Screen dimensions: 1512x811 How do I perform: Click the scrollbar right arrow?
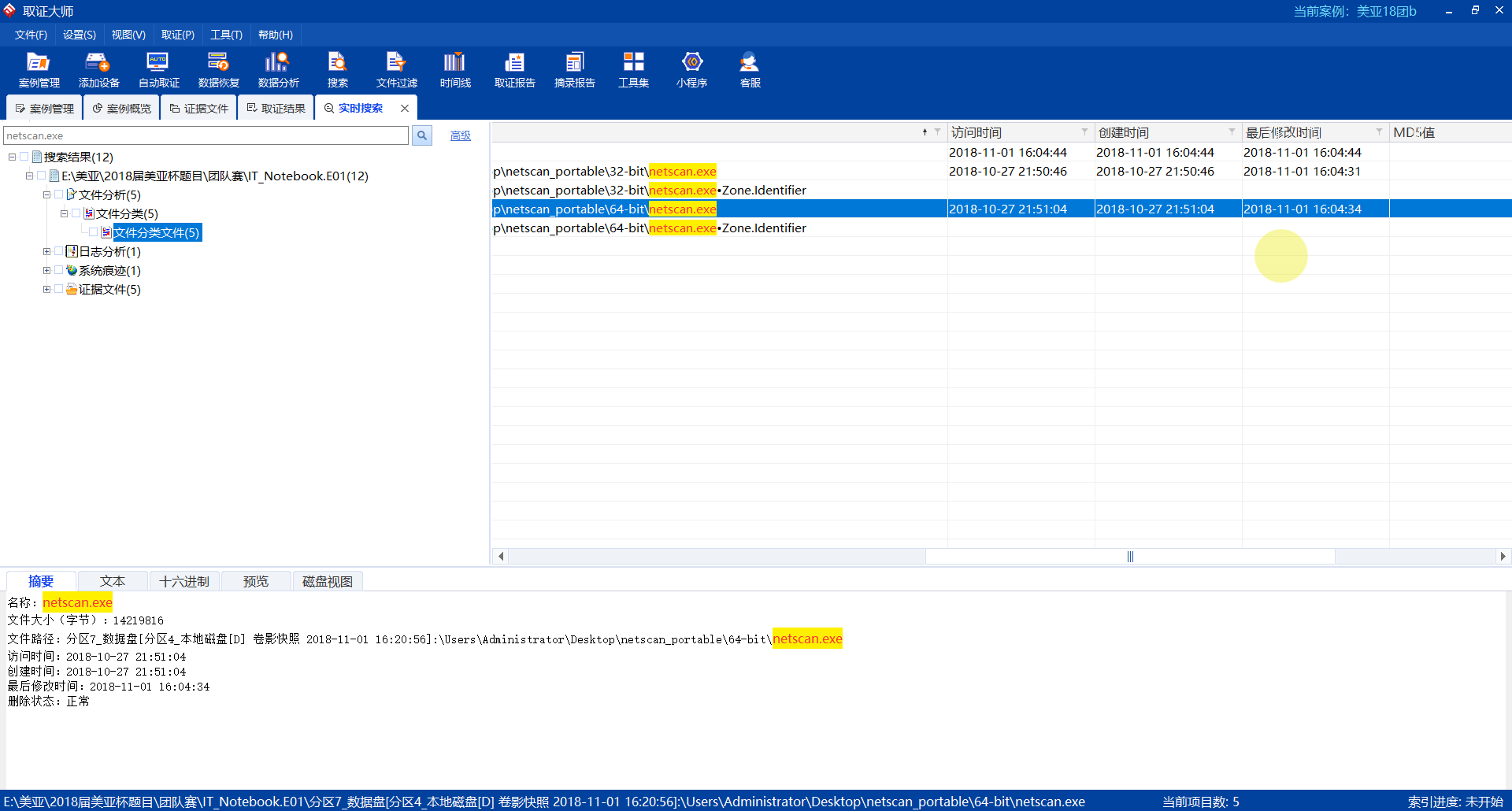1503,556
